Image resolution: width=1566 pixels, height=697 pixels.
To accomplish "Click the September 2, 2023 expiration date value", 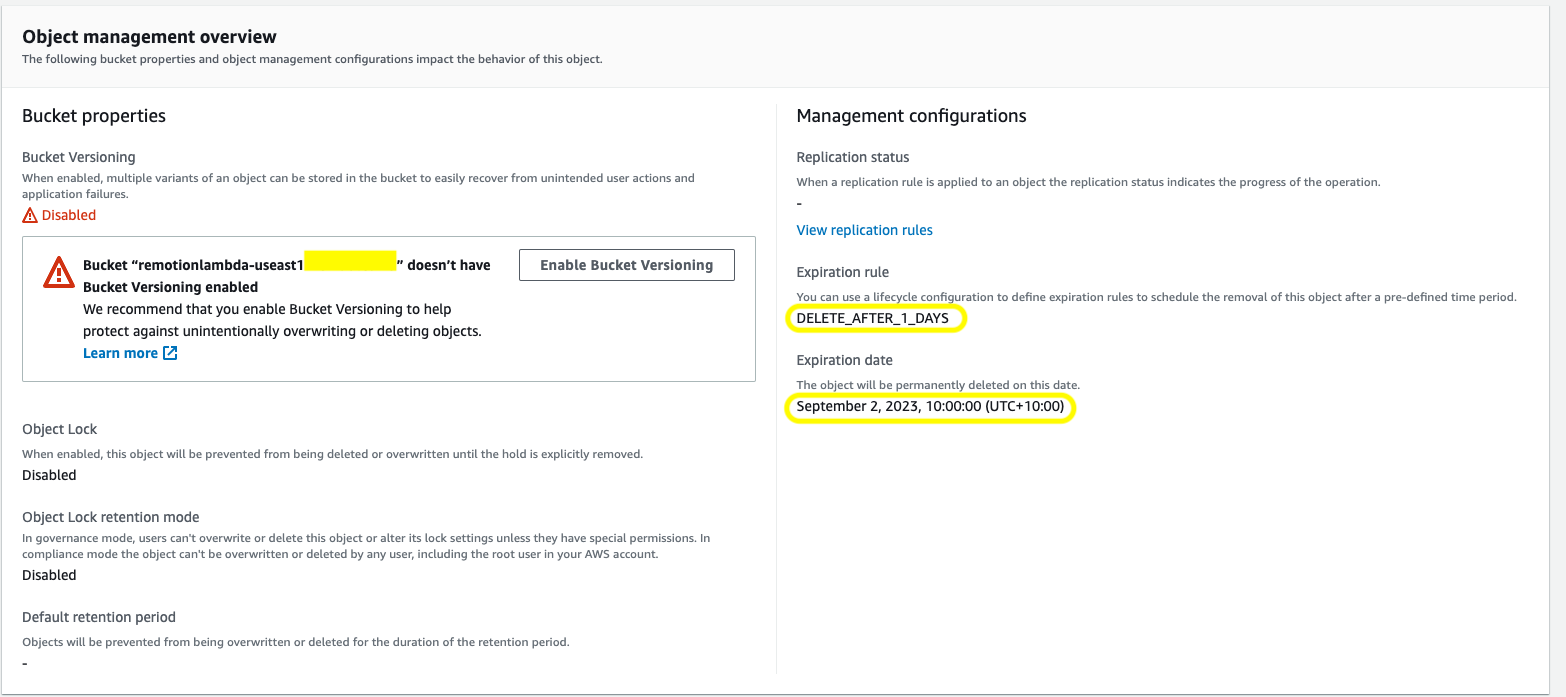I will point(929,407).
